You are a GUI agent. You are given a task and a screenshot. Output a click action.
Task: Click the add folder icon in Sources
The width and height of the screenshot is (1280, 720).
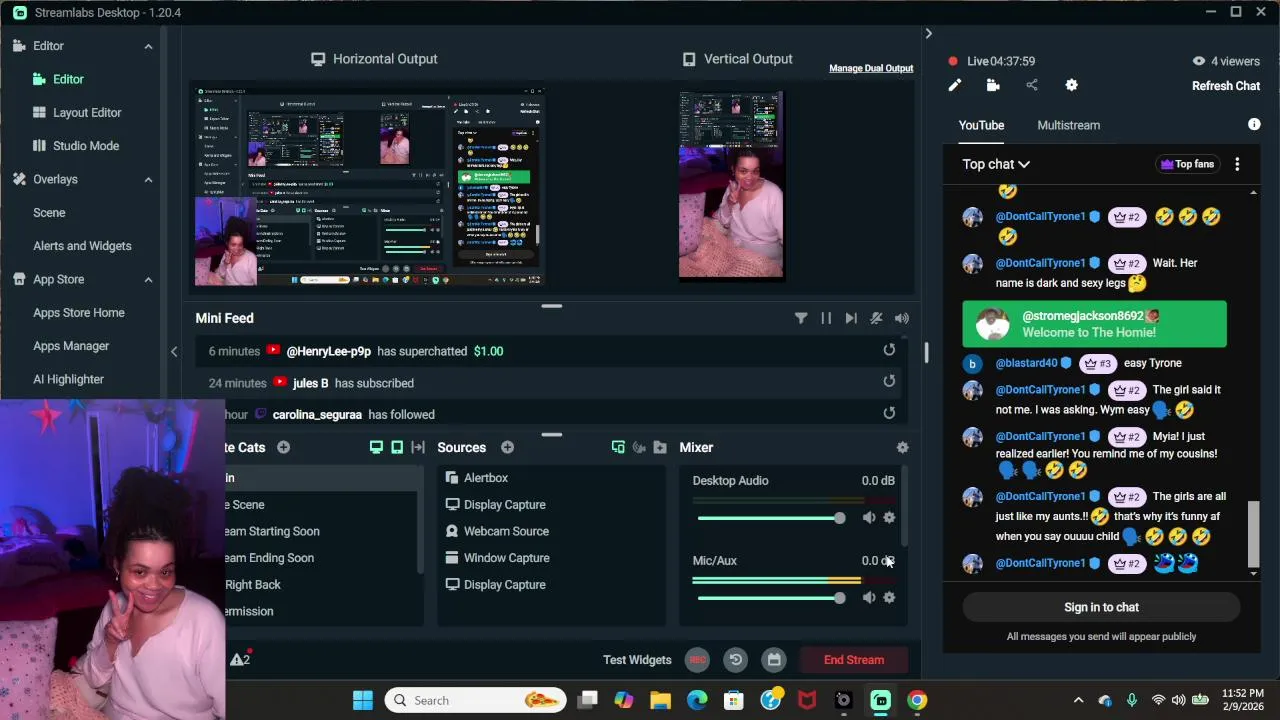tap(660, 447)
